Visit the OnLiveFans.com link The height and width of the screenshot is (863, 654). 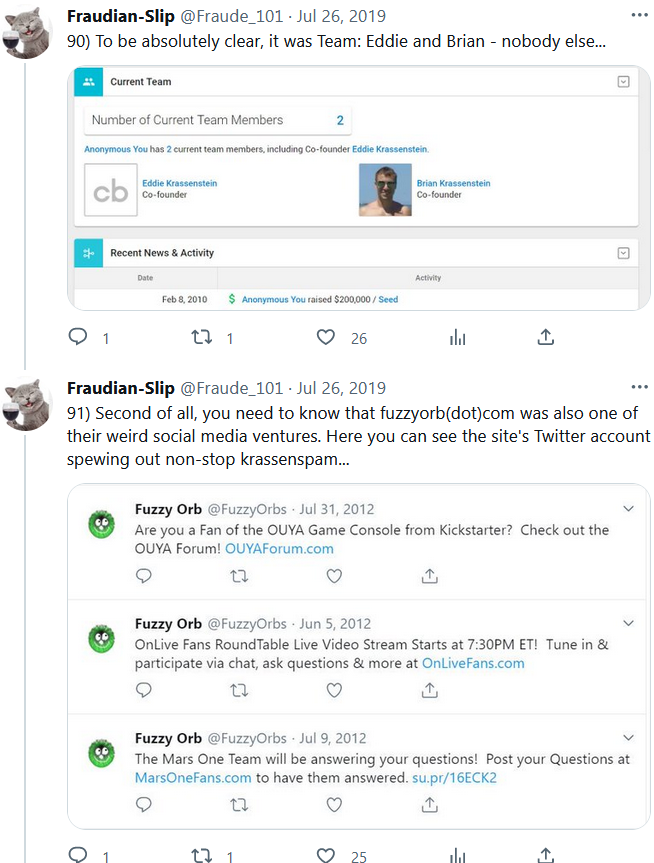point(473,662)
